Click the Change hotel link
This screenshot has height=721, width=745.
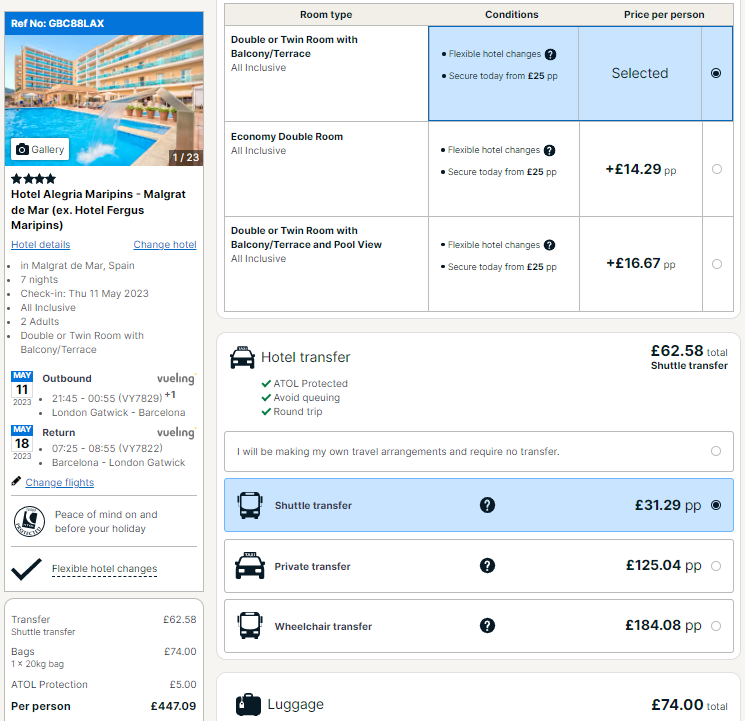165,244
